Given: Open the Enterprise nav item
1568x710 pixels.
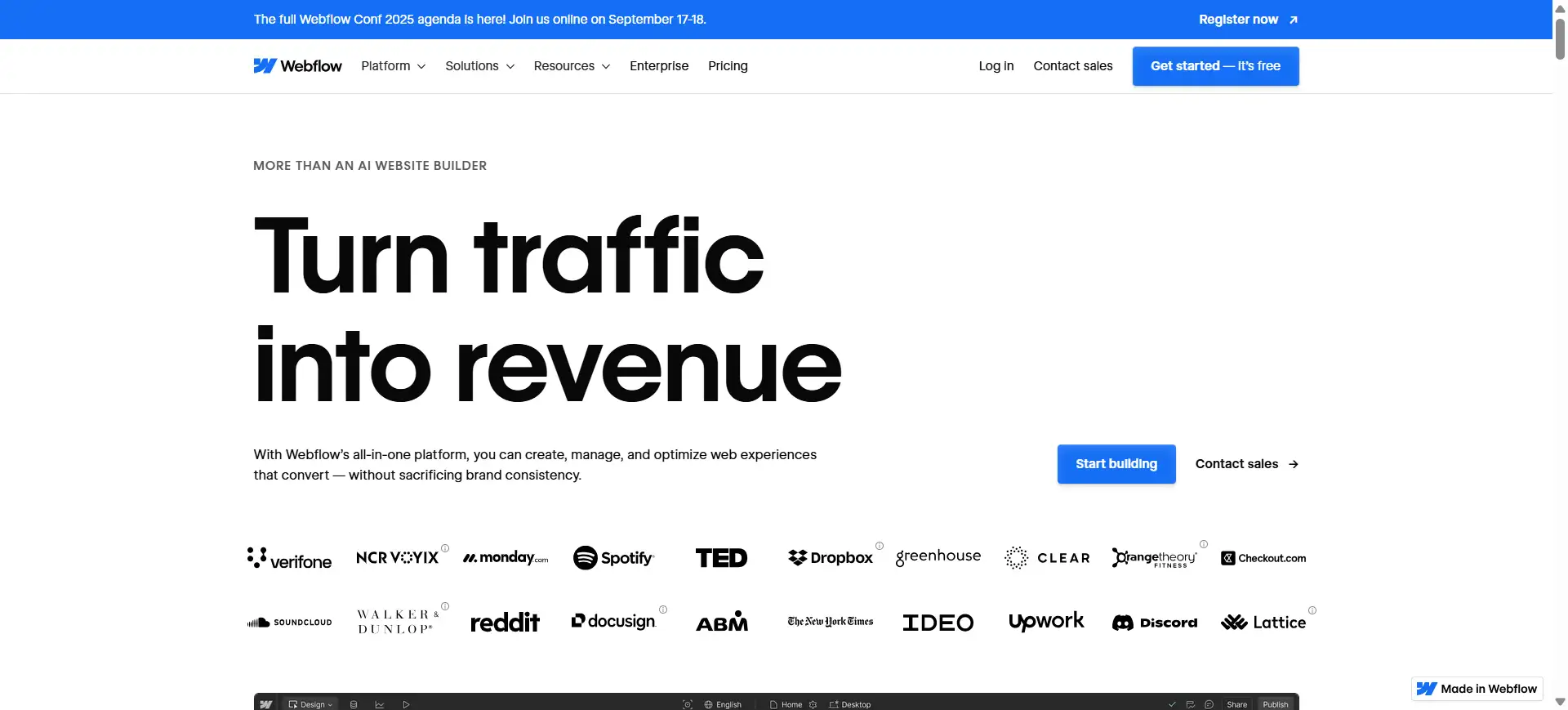Looking at the screenshot, I should 659,66.
